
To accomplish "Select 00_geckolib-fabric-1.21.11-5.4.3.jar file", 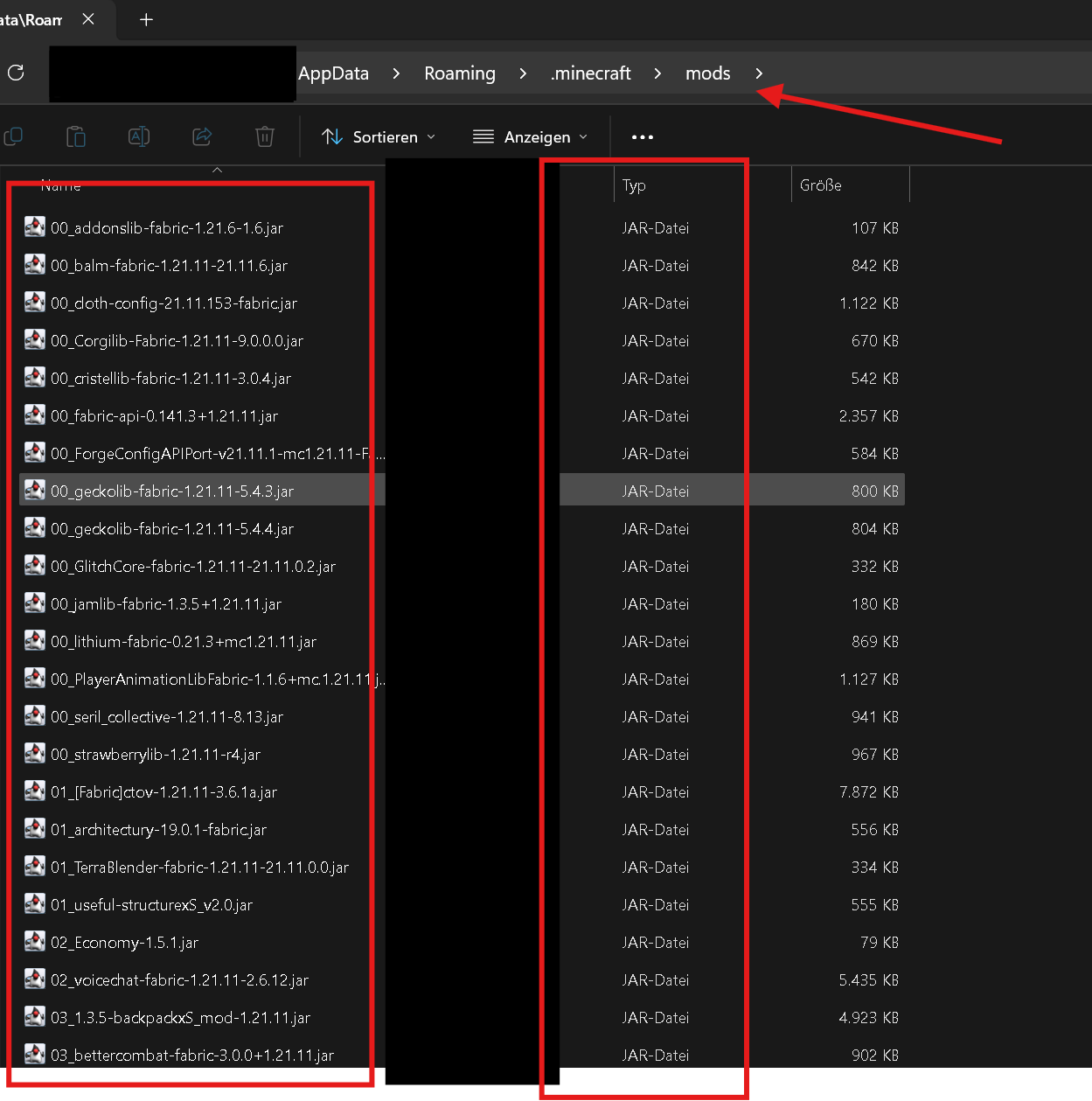I will (x=172, y=491).
